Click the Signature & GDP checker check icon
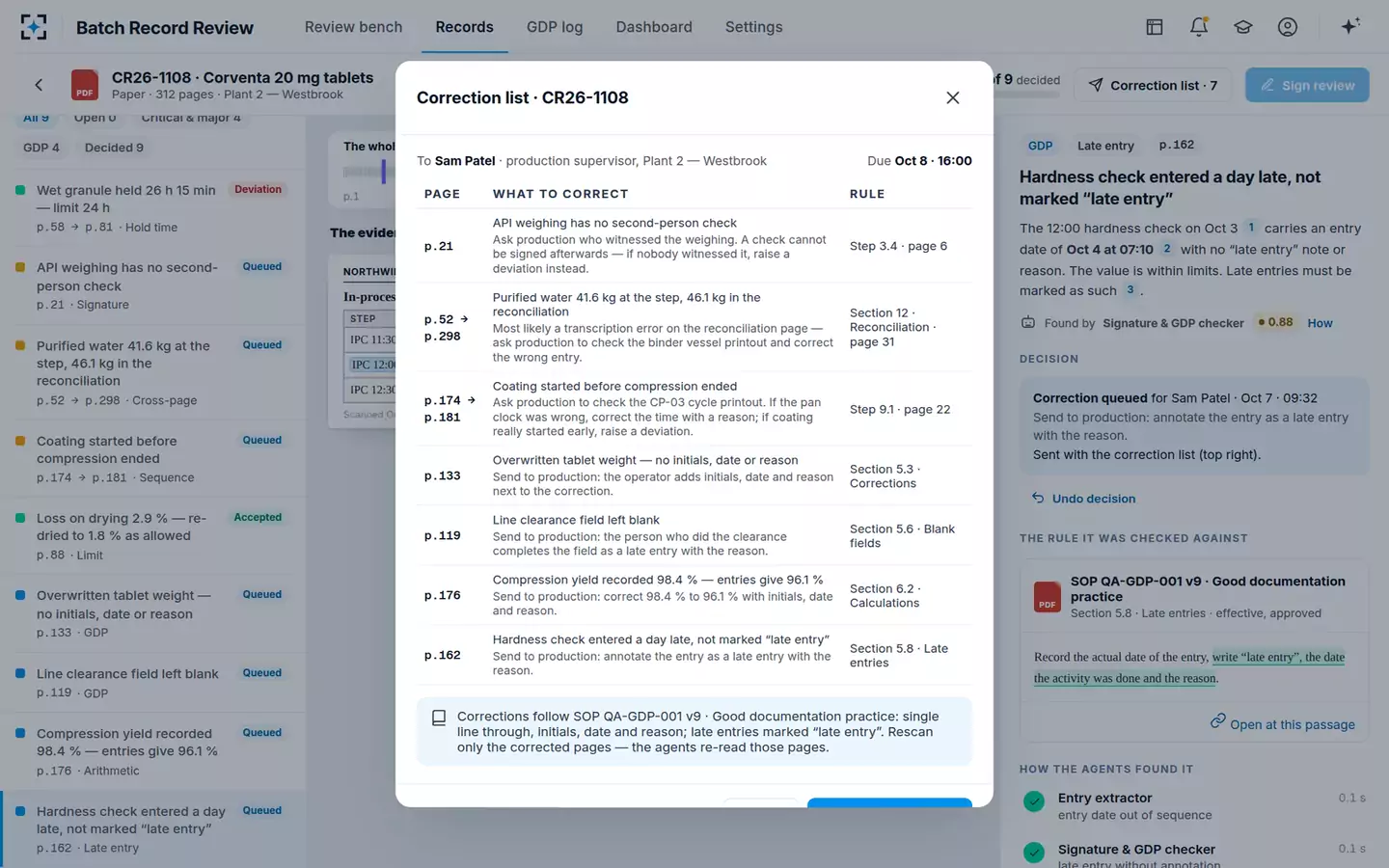The height and width of the screenshot is (868, 1389). coord(1034,853)
